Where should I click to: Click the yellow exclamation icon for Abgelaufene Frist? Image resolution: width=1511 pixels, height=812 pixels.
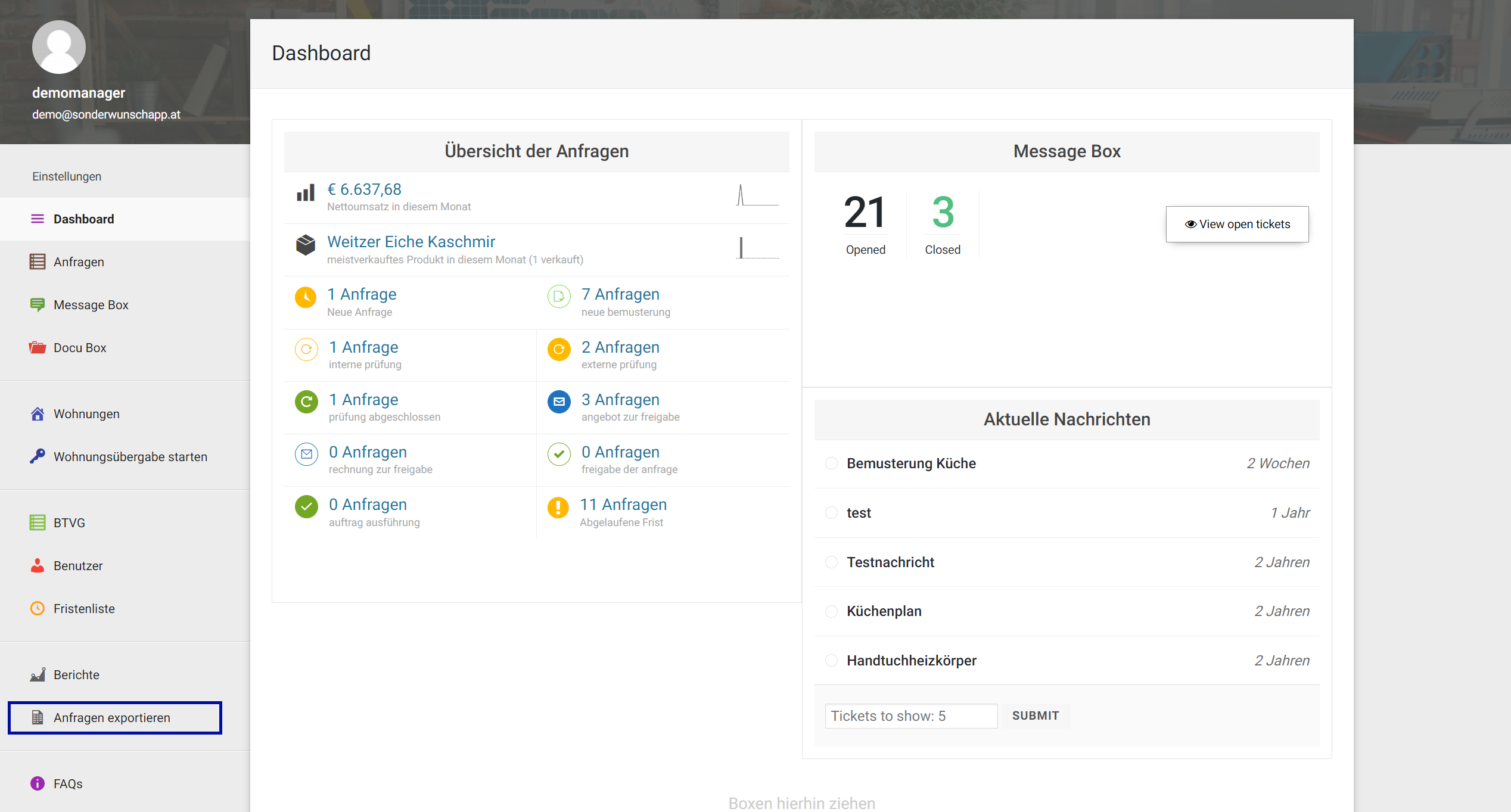click(x=558, y=507)
